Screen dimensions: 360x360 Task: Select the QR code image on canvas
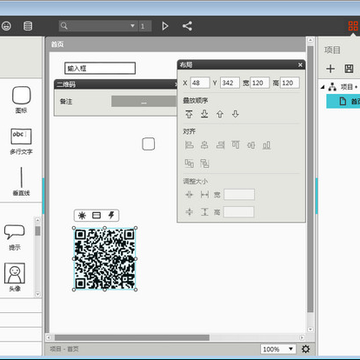pos(105,259)
